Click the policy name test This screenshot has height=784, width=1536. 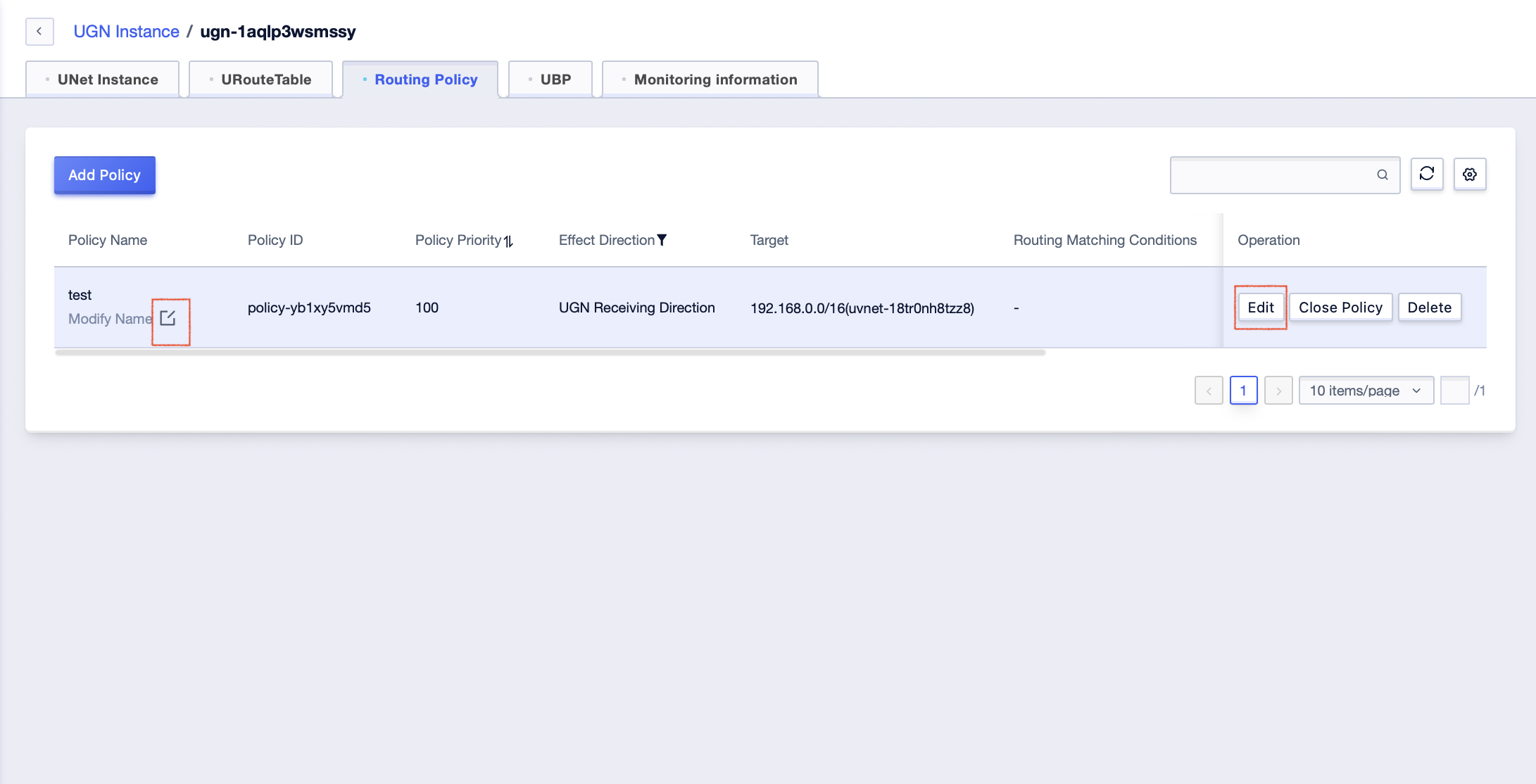(80, 295)
